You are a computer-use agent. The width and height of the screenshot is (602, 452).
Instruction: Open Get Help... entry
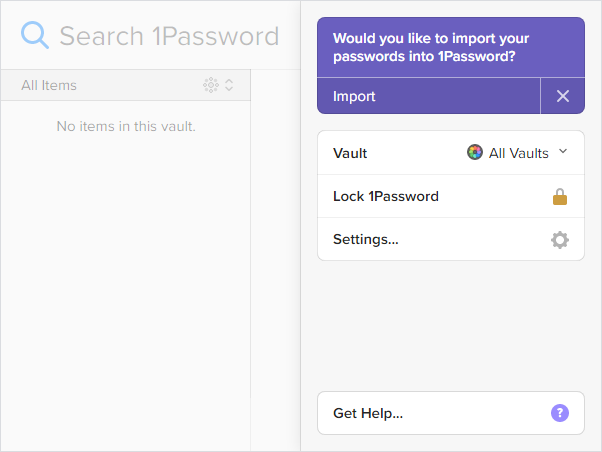click(451, 413)
